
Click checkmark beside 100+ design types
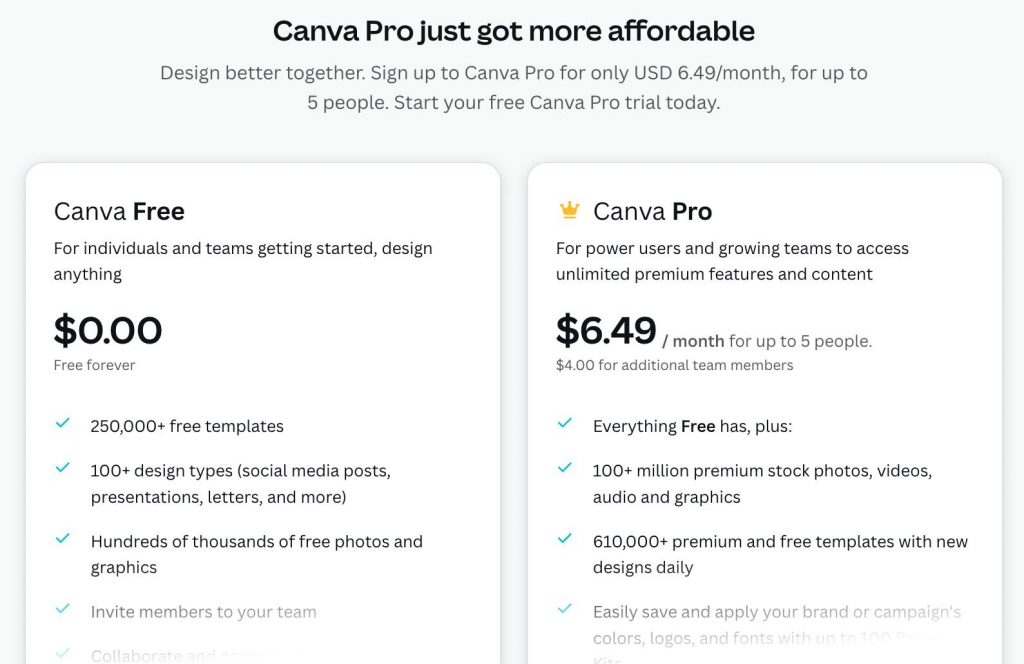click(x=63, y=468)
